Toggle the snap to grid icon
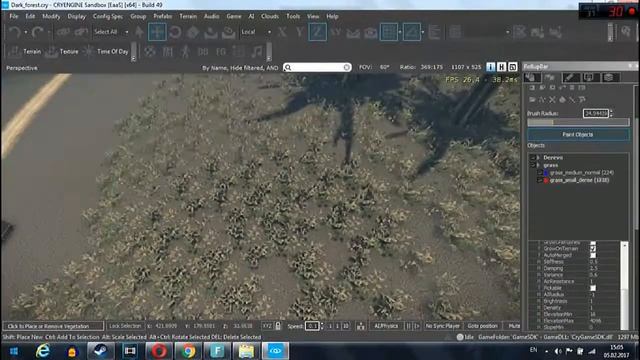The image size is (640, 360). tap(389, 32)
